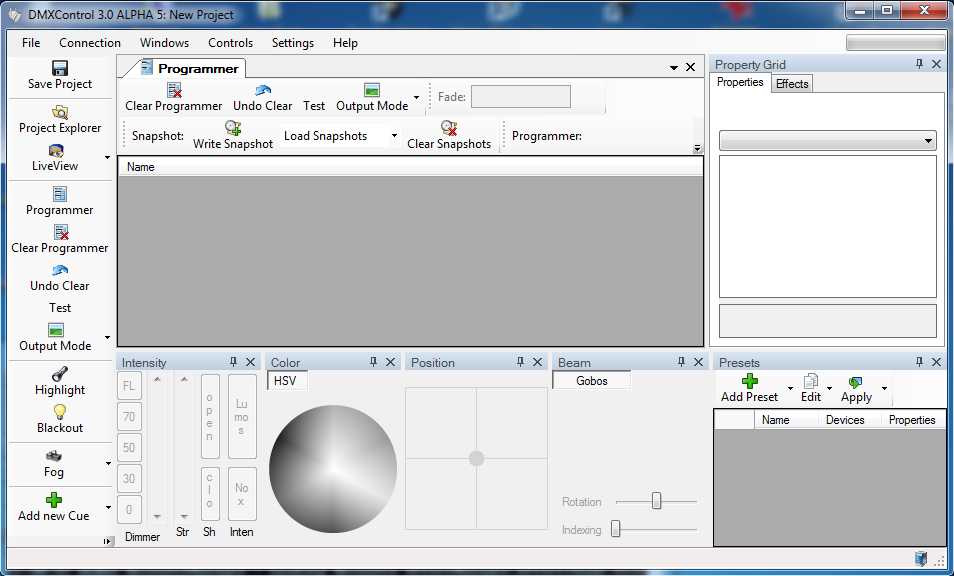Switch to the Effects tab
This screenshot has height=576, width=954.
[x=792, y=84]
